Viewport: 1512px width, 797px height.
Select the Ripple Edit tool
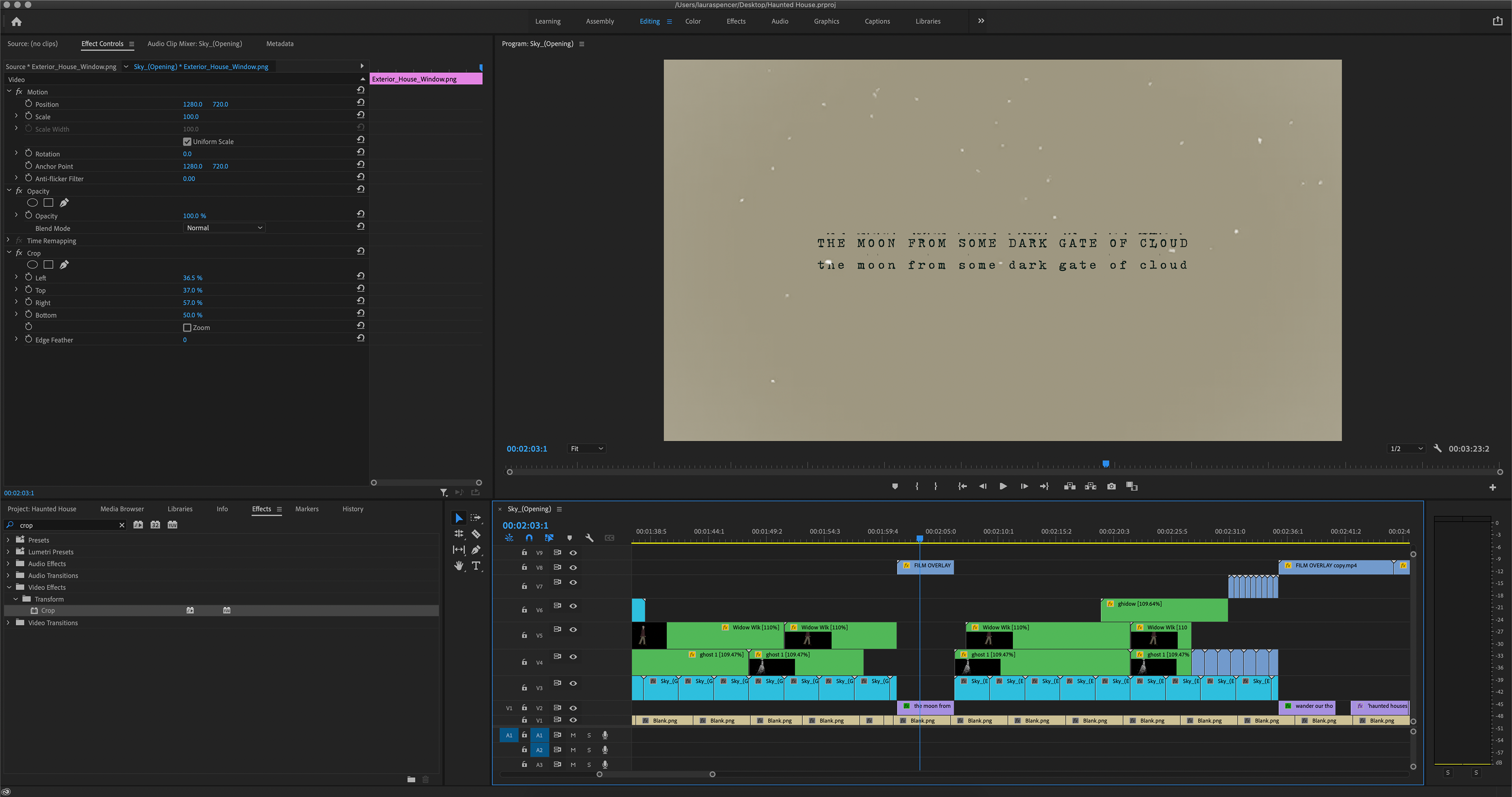click(x=458, y=533)
